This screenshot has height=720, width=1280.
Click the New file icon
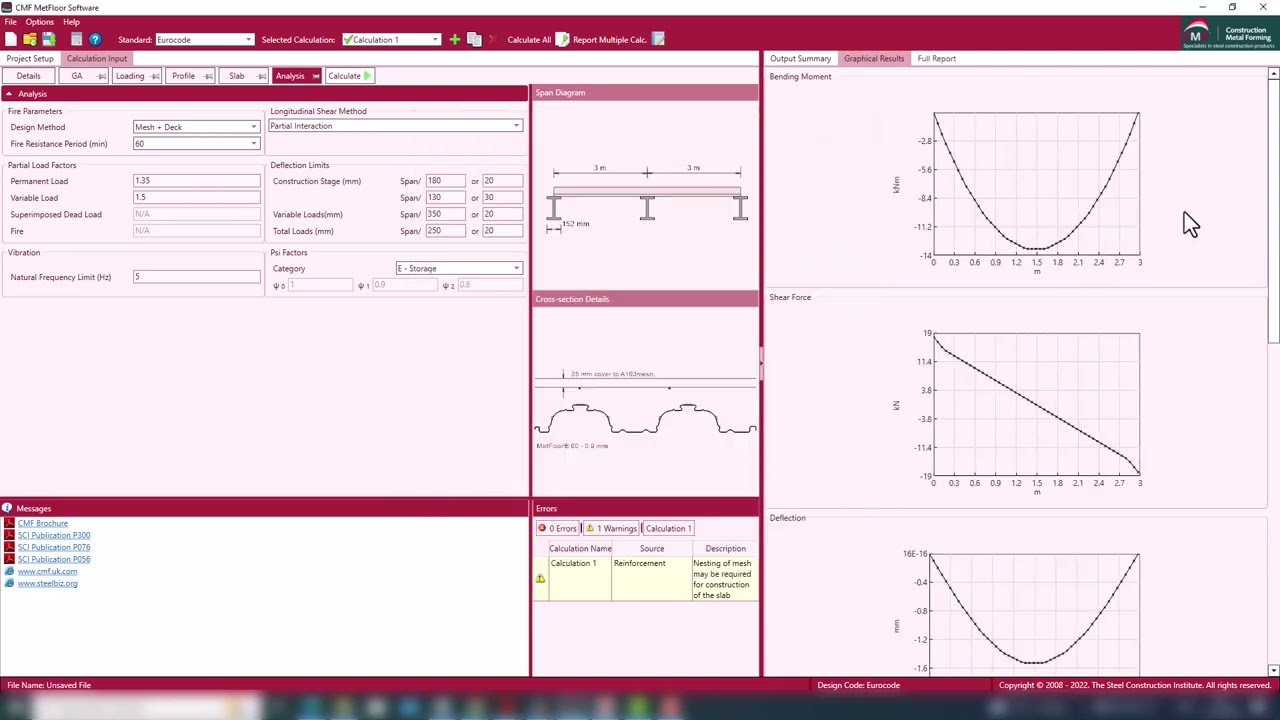(x=11, y=39)
